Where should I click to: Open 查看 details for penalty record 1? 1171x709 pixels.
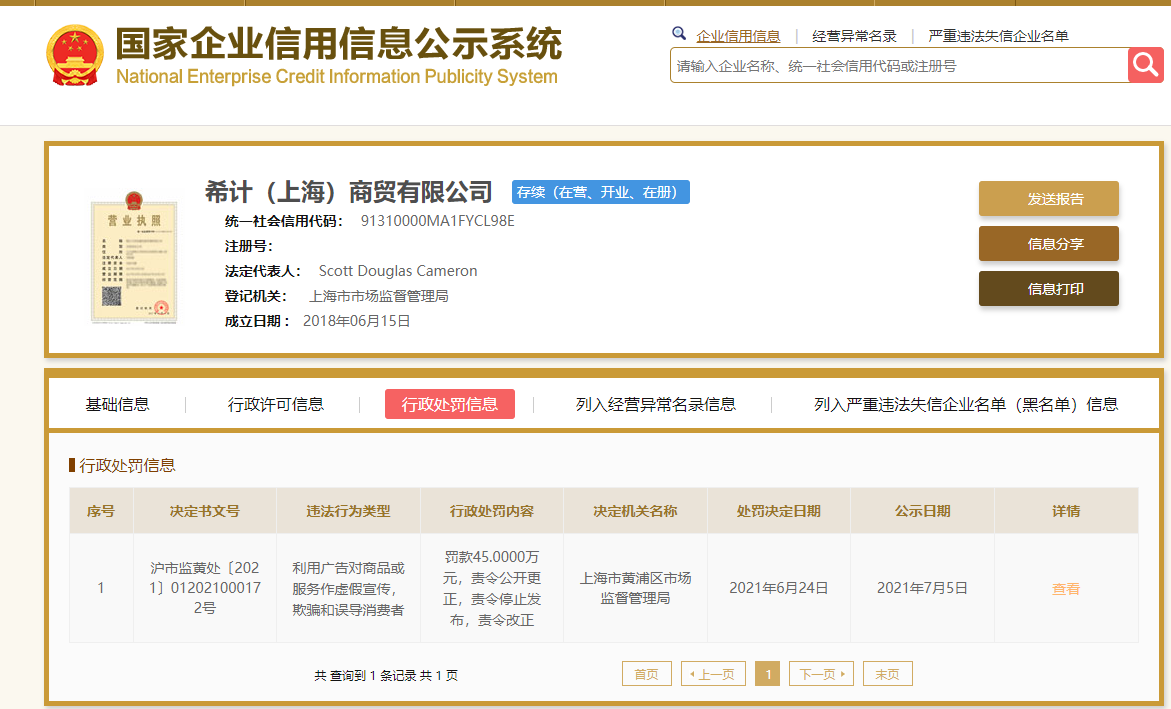tap(1066, 589)
